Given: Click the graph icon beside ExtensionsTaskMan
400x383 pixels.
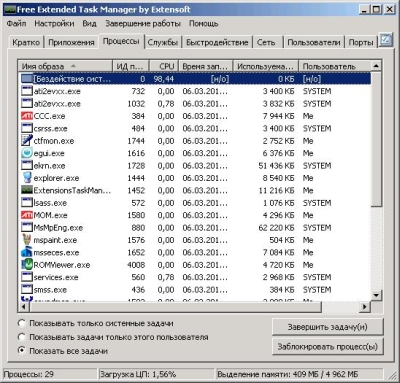Looking at the screenshot, I should click(27, 190).
